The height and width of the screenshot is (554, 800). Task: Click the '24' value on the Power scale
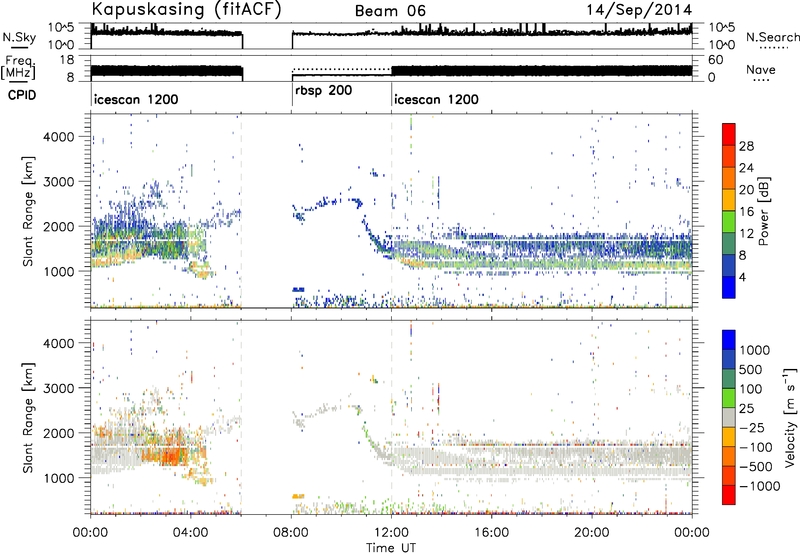[746, 168]
